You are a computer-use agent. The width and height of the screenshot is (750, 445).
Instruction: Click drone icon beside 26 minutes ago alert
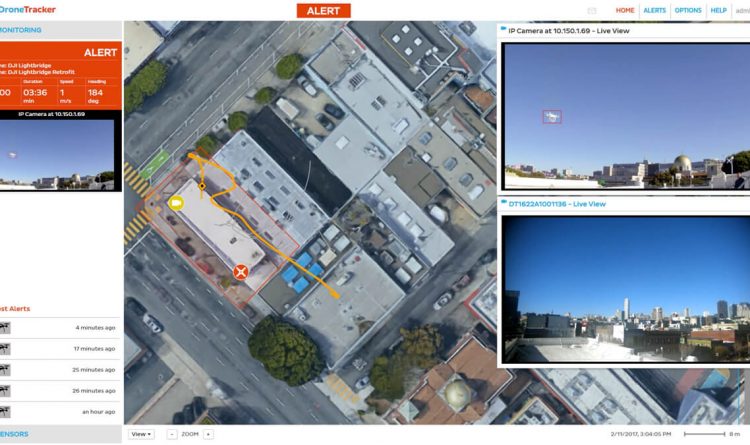pos(5,391)
